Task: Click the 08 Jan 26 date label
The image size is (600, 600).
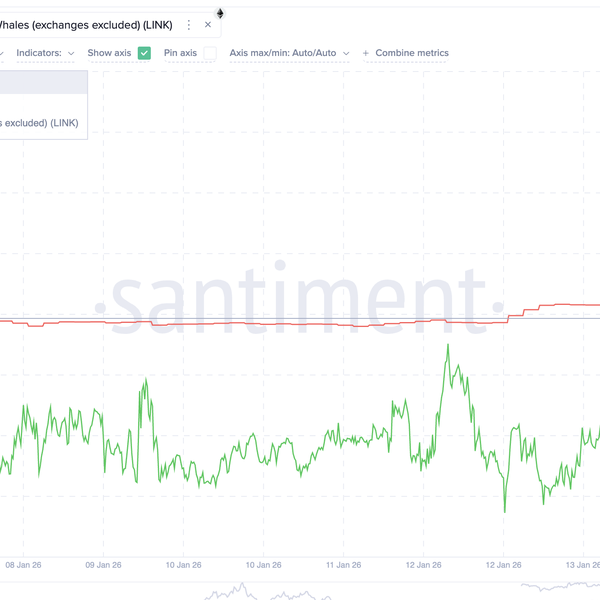Action: (x=23, y=565)
